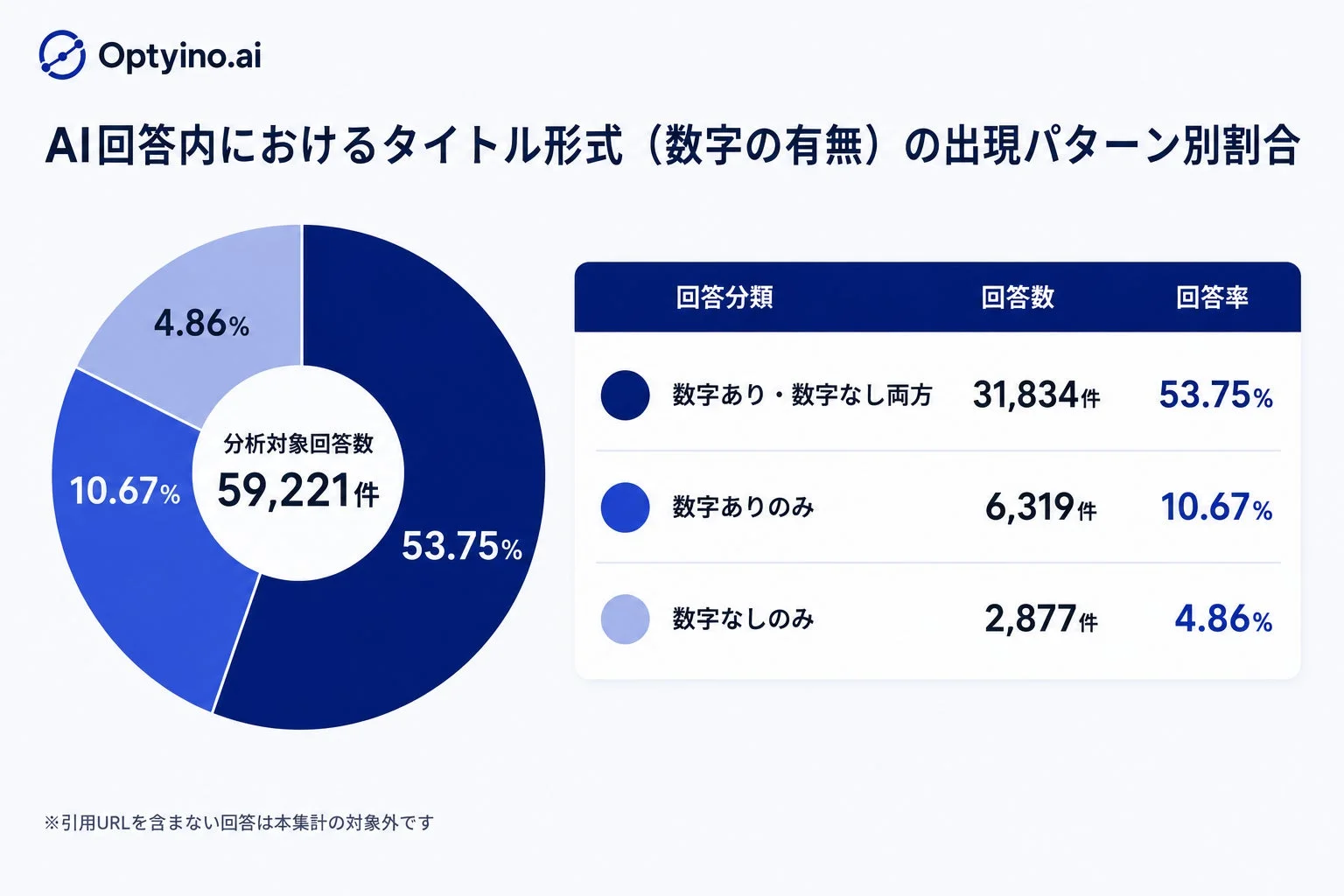Click the 4.86% rate in the table
The width and height of the screenshot is (1344, 896).
point(1223,619)
